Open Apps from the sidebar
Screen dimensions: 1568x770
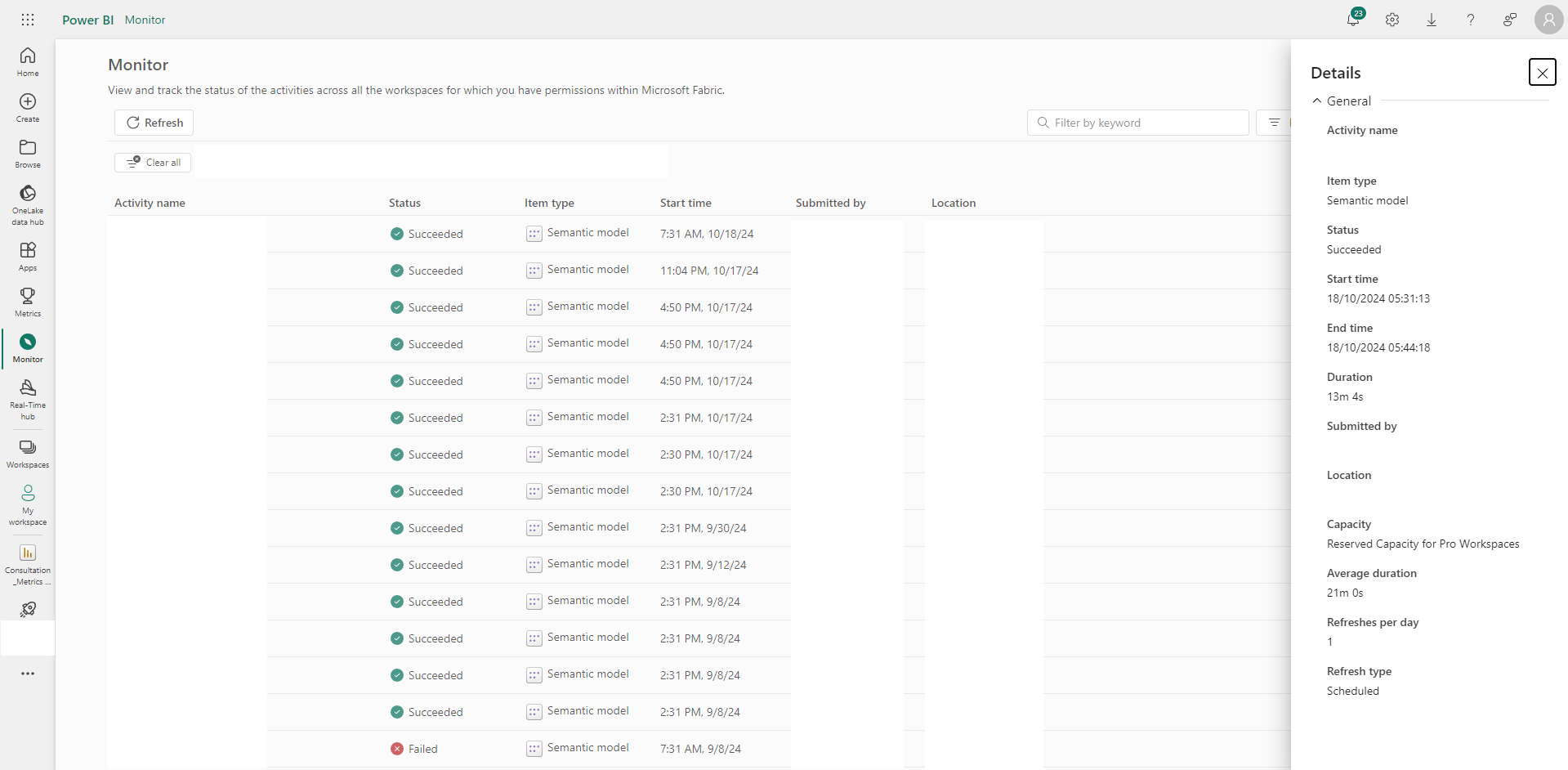click(28, 257)
